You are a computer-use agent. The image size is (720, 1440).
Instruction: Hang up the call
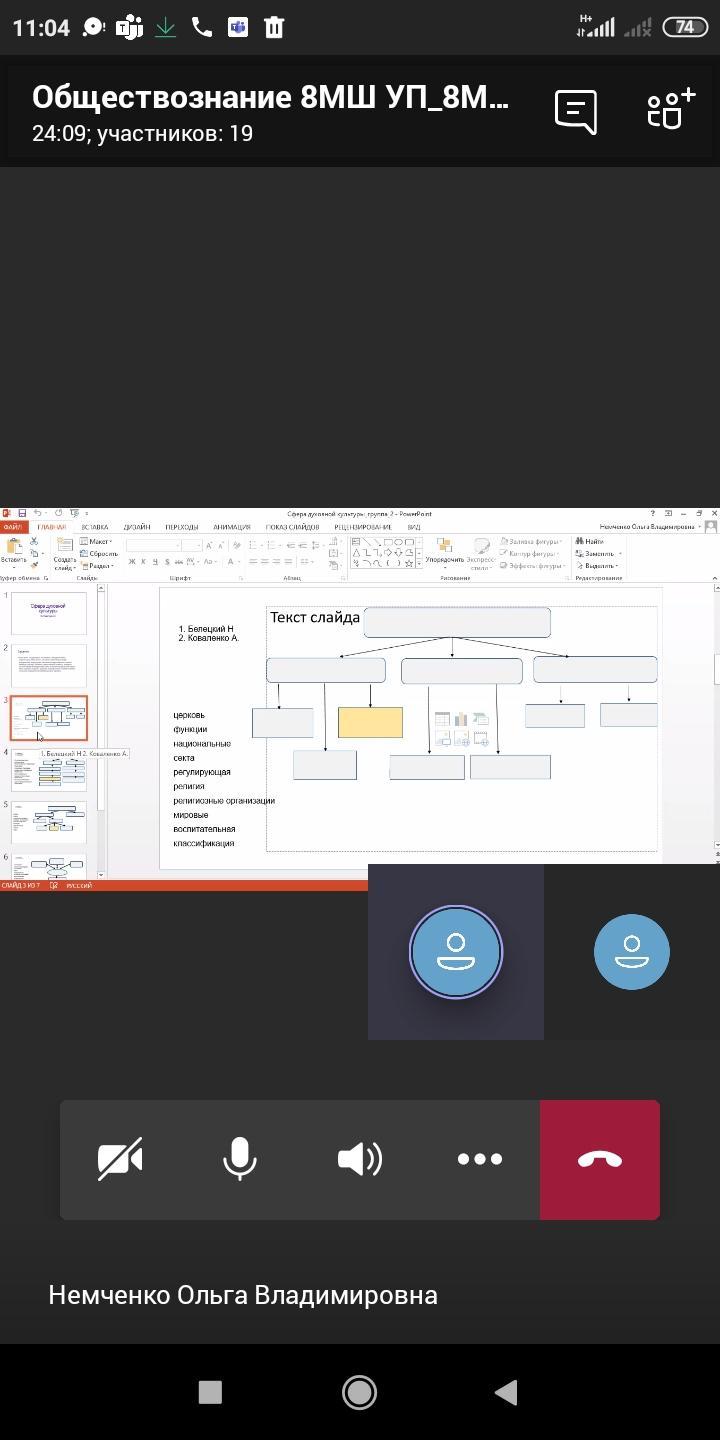coord(600,1160)
